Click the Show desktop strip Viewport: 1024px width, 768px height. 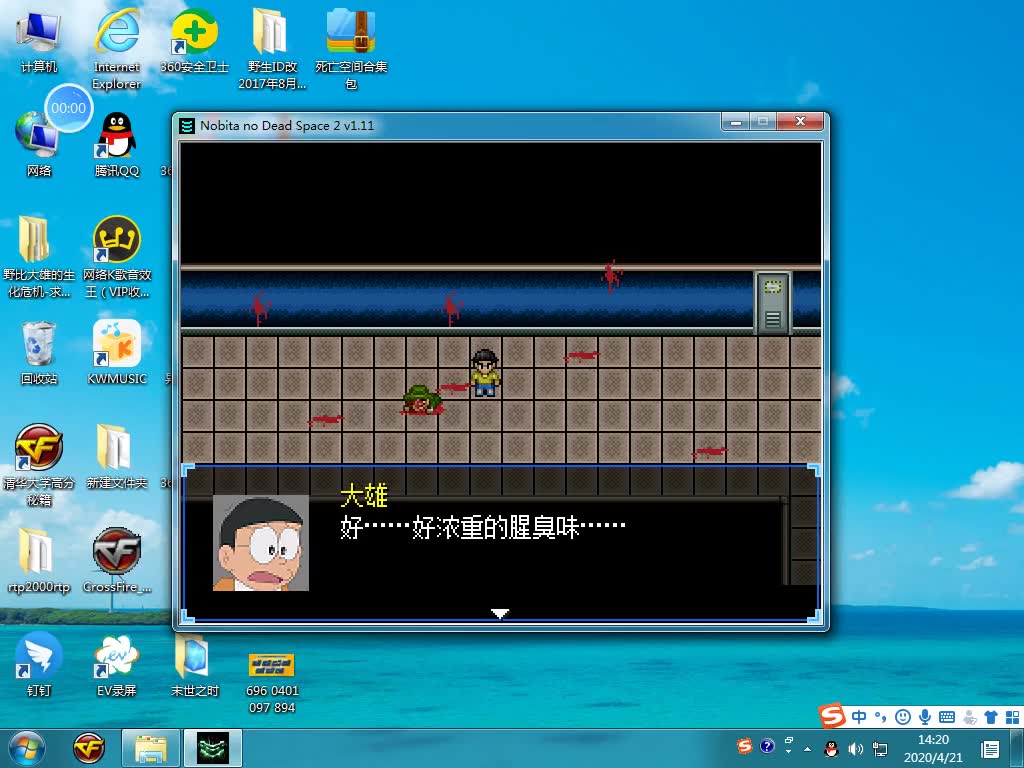pyautogui.click(x=1019, y=748)
